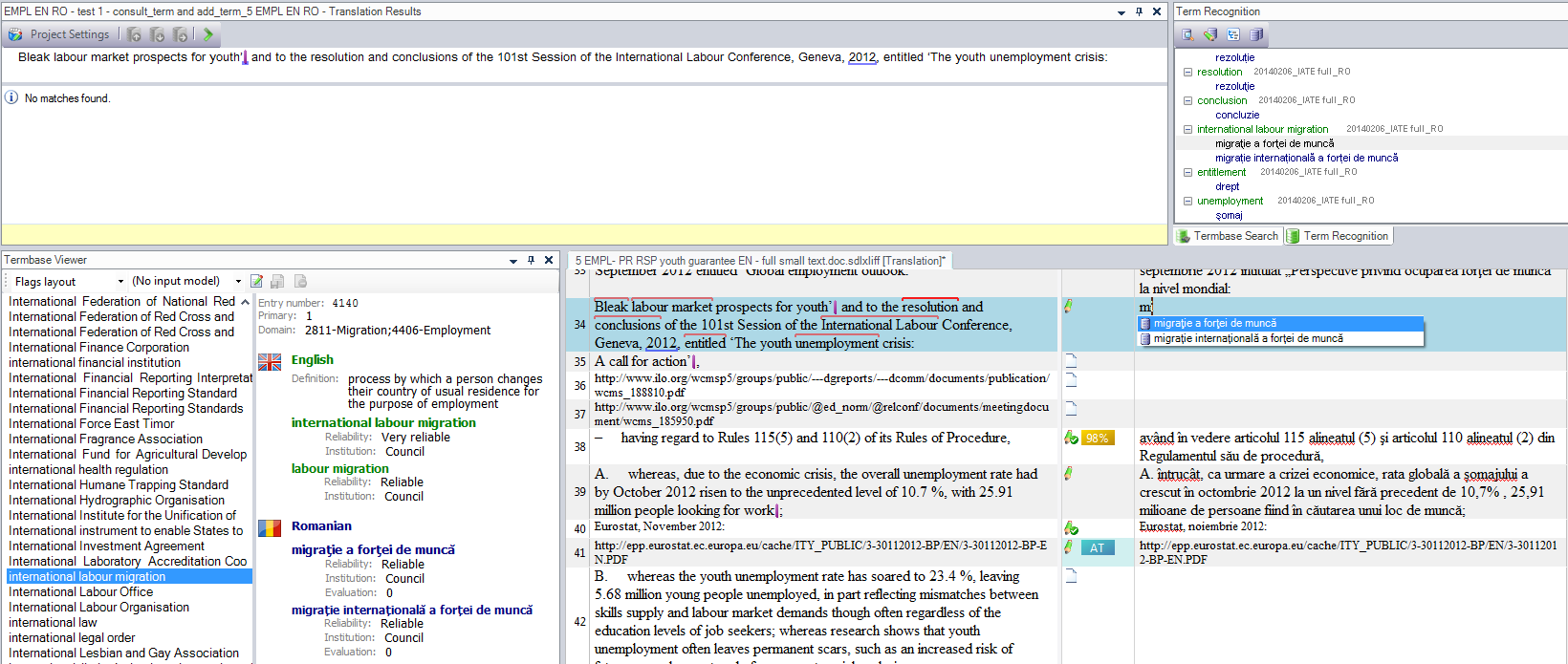Click the save entry icon in Termbase Viewer
This screenshot has height=664, width=1568.
point(277,281)
